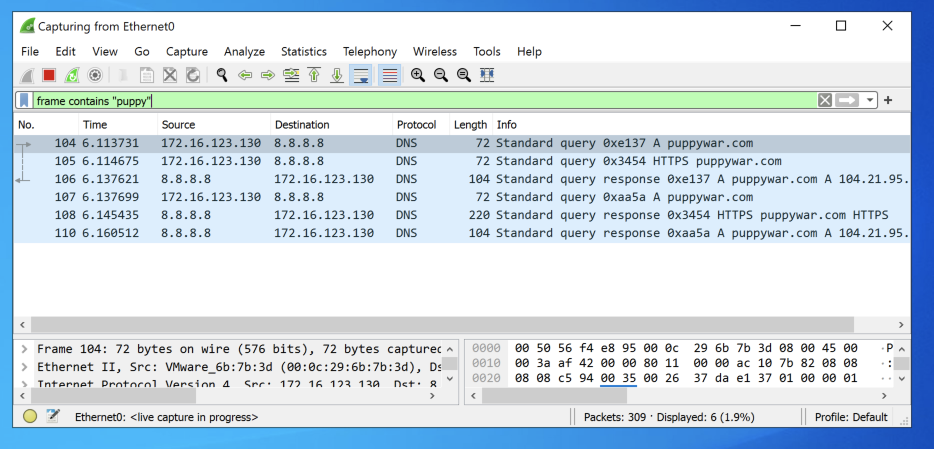This screenshot has width=934, height=449.
Task: Go back to previous packet arrow
Action: [245, 76]
